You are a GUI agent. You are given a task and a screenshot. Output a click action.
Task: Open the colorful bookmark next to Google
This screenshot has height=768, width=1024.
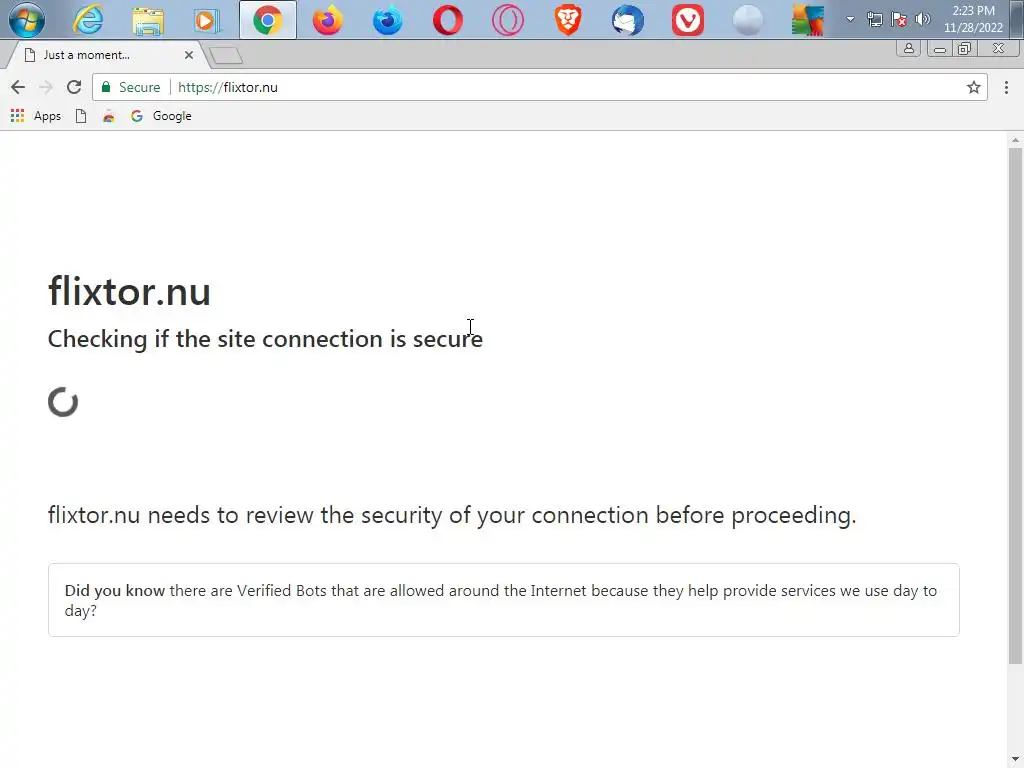coord(108,116)
